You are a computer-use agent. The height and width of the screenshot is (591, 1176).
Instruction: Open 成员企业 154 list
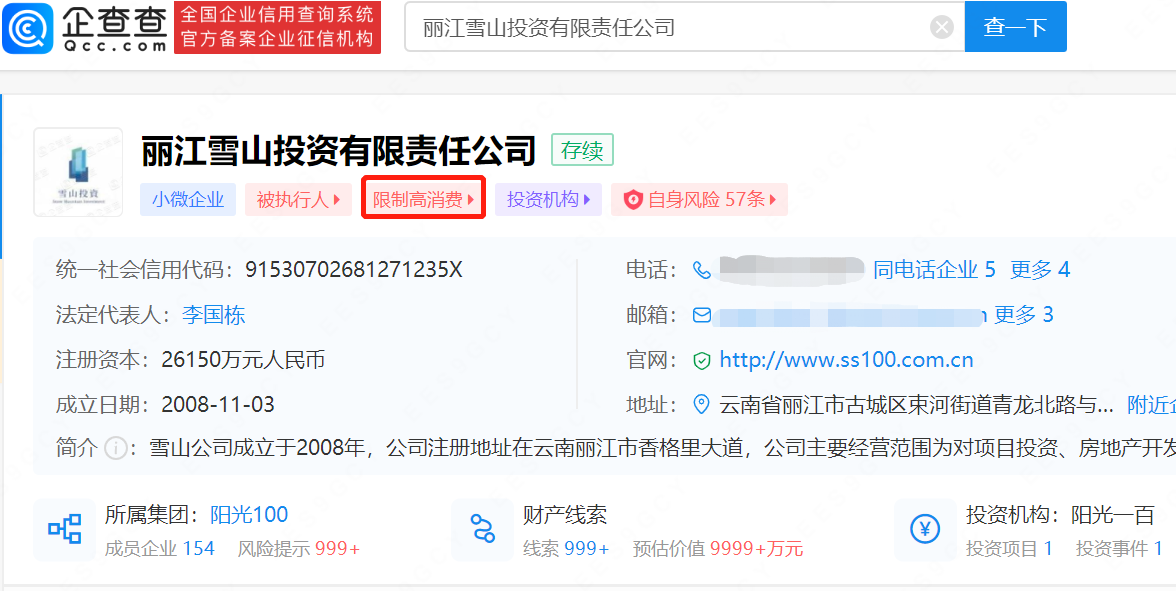pos(160,549)
